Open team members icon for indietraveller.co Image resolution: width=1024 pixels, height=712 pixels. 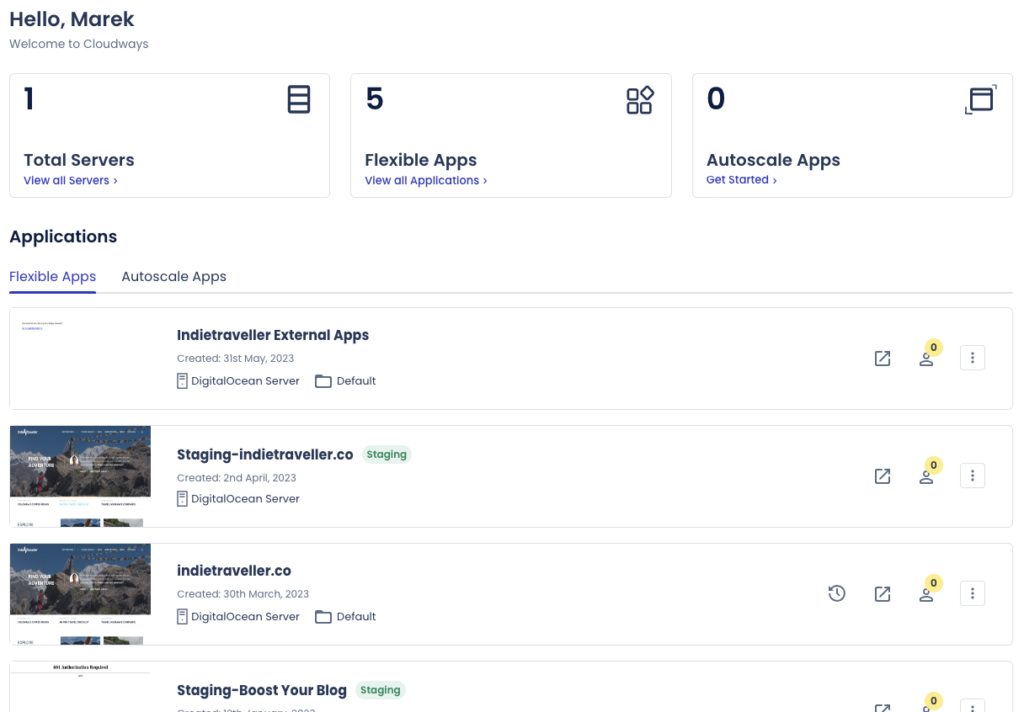coord(926,594)
